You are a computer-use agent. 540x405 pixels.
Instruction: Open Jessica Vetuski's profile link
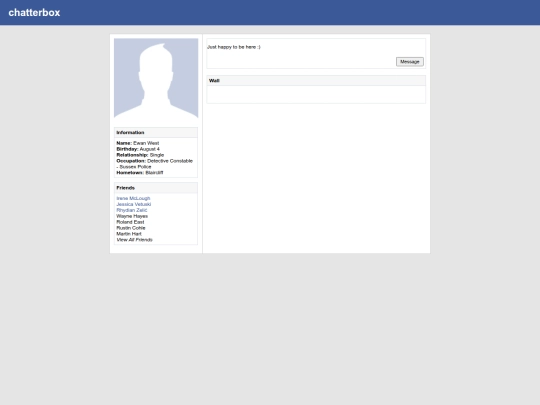134,204
